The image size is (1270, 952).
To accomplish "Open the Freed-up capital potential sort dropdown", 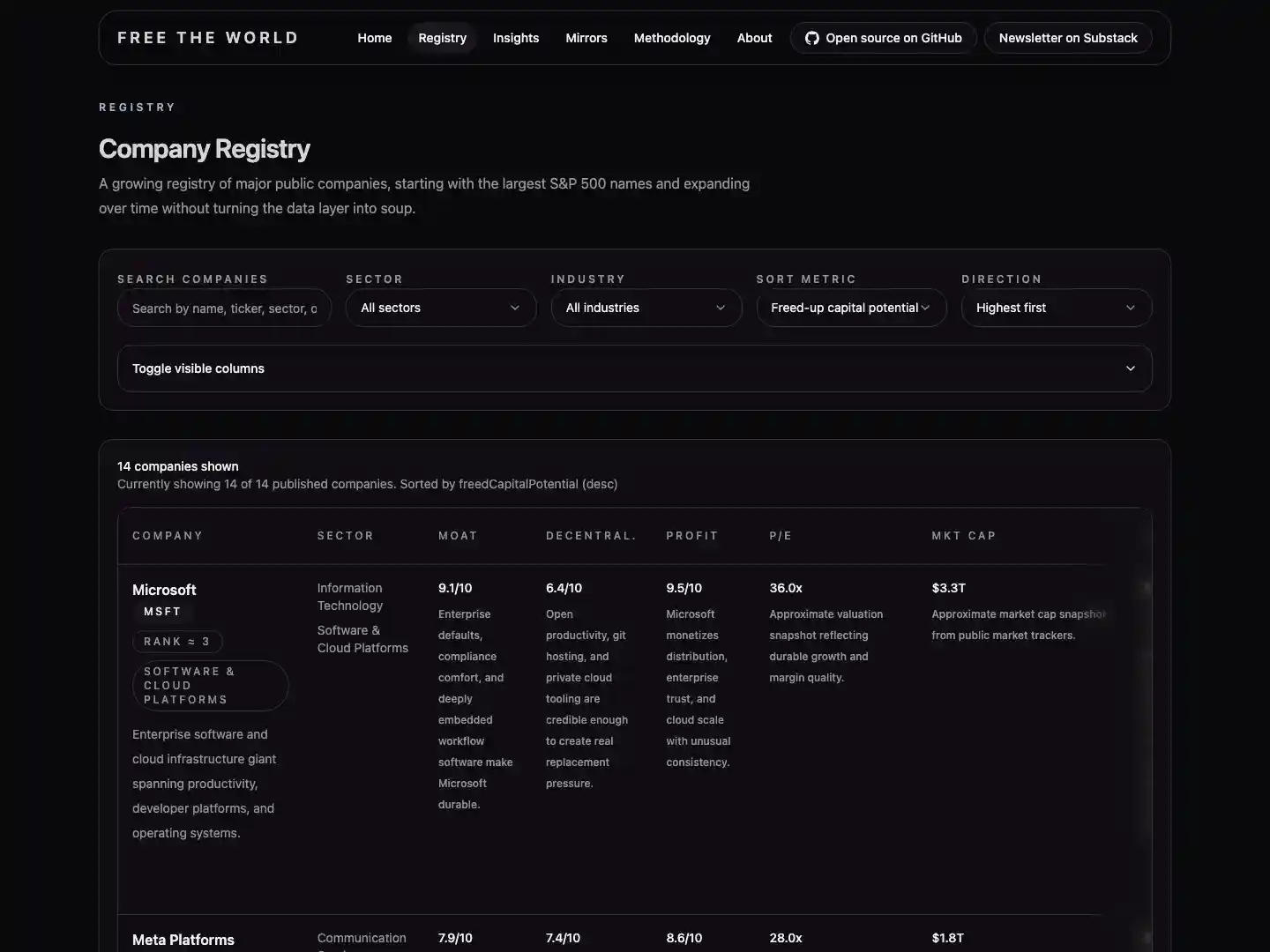I will pyautogui.click(x=851, y=308).
